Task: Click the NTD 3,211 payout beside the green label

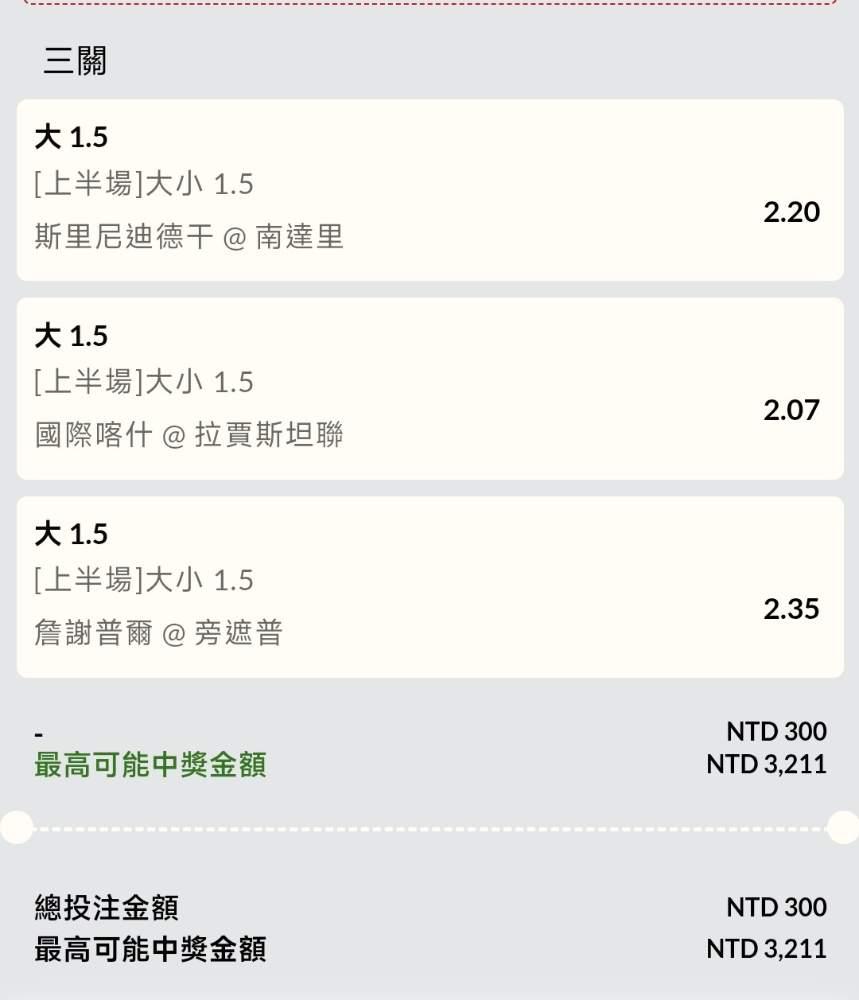Action: pos(766,765)
